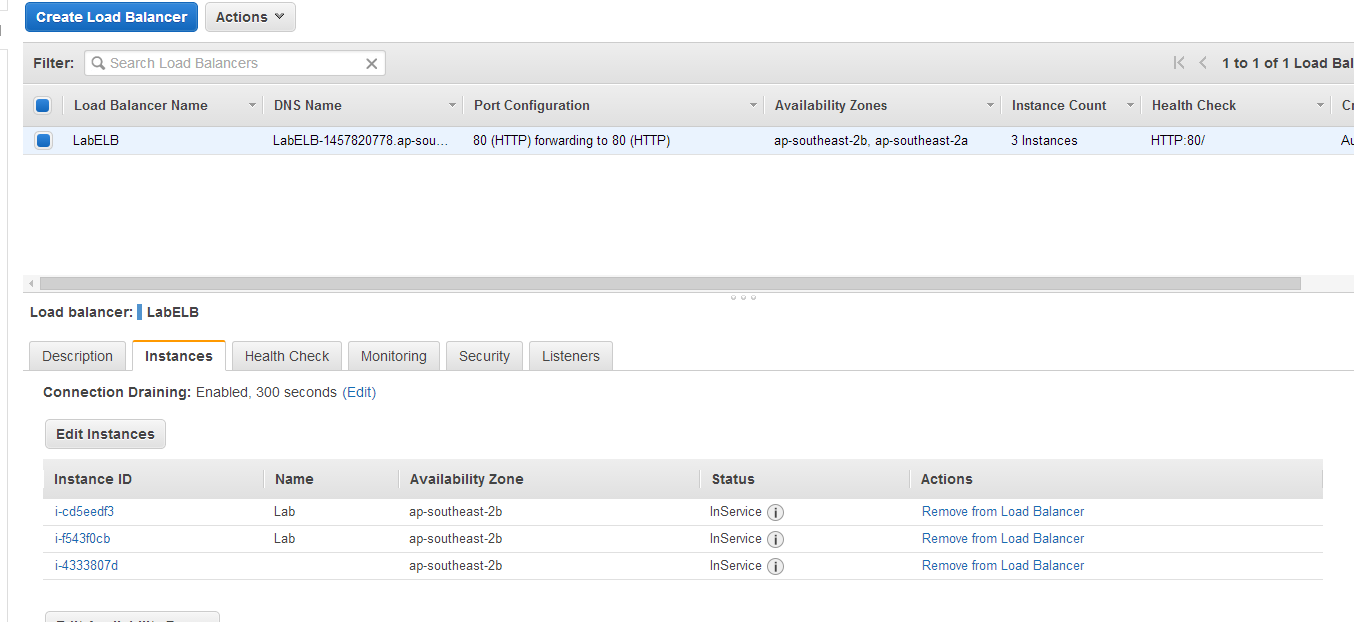Open instance i-f543f0cb link
Viewport: 1354px width, 622px height.
click(82, 538)
